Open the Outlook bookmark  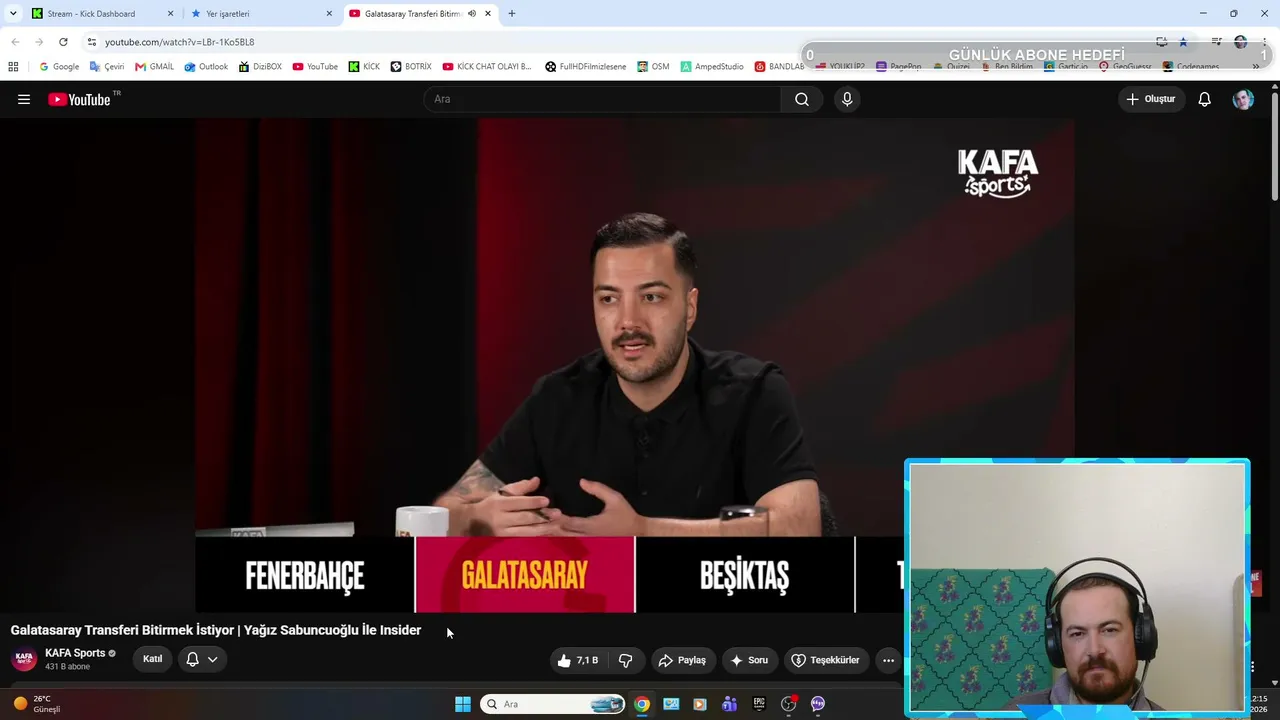tap(206, 67)
